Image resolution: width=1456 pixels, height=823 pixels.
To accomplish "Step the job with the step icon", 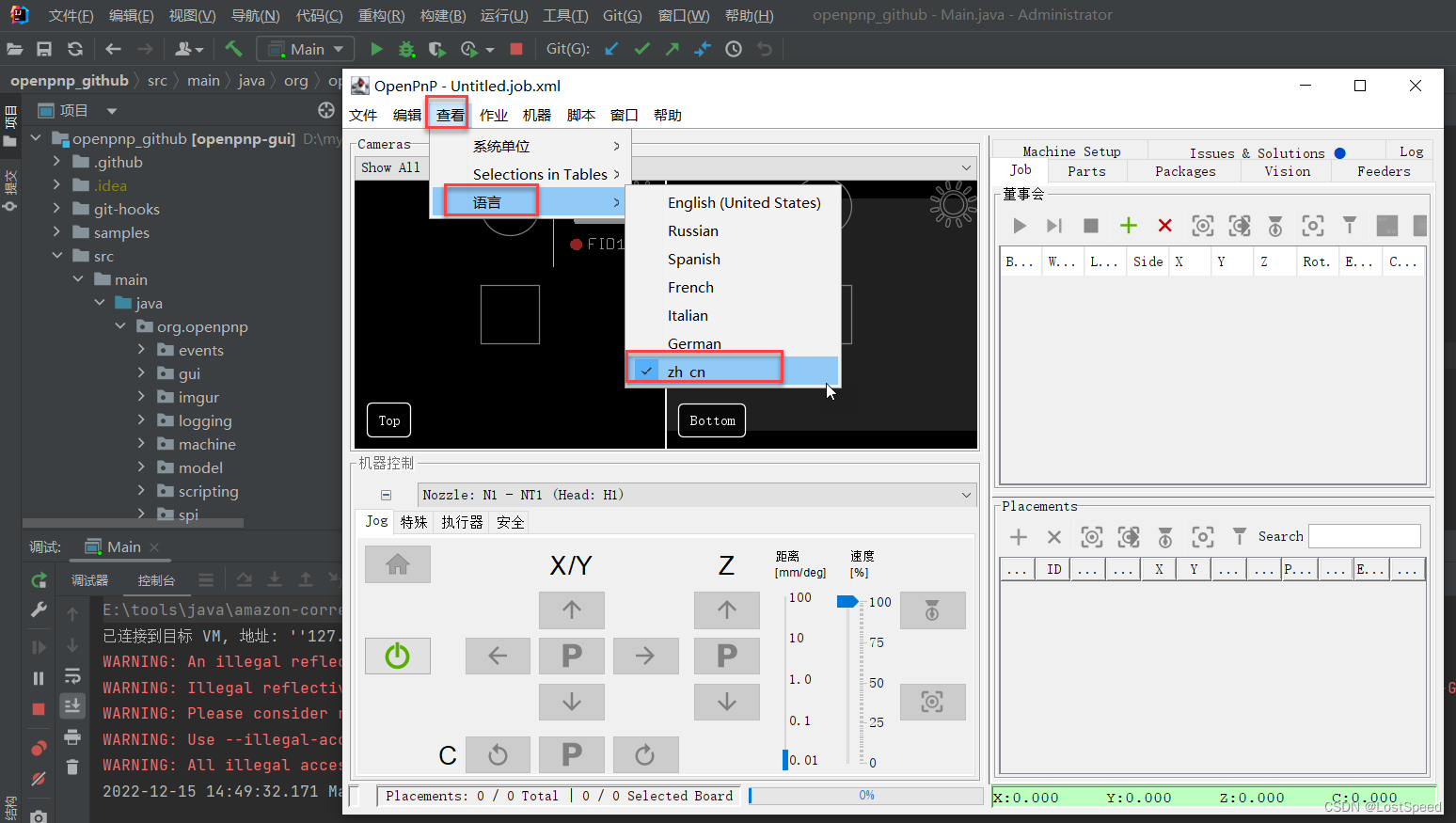I will click(1054, 226).
